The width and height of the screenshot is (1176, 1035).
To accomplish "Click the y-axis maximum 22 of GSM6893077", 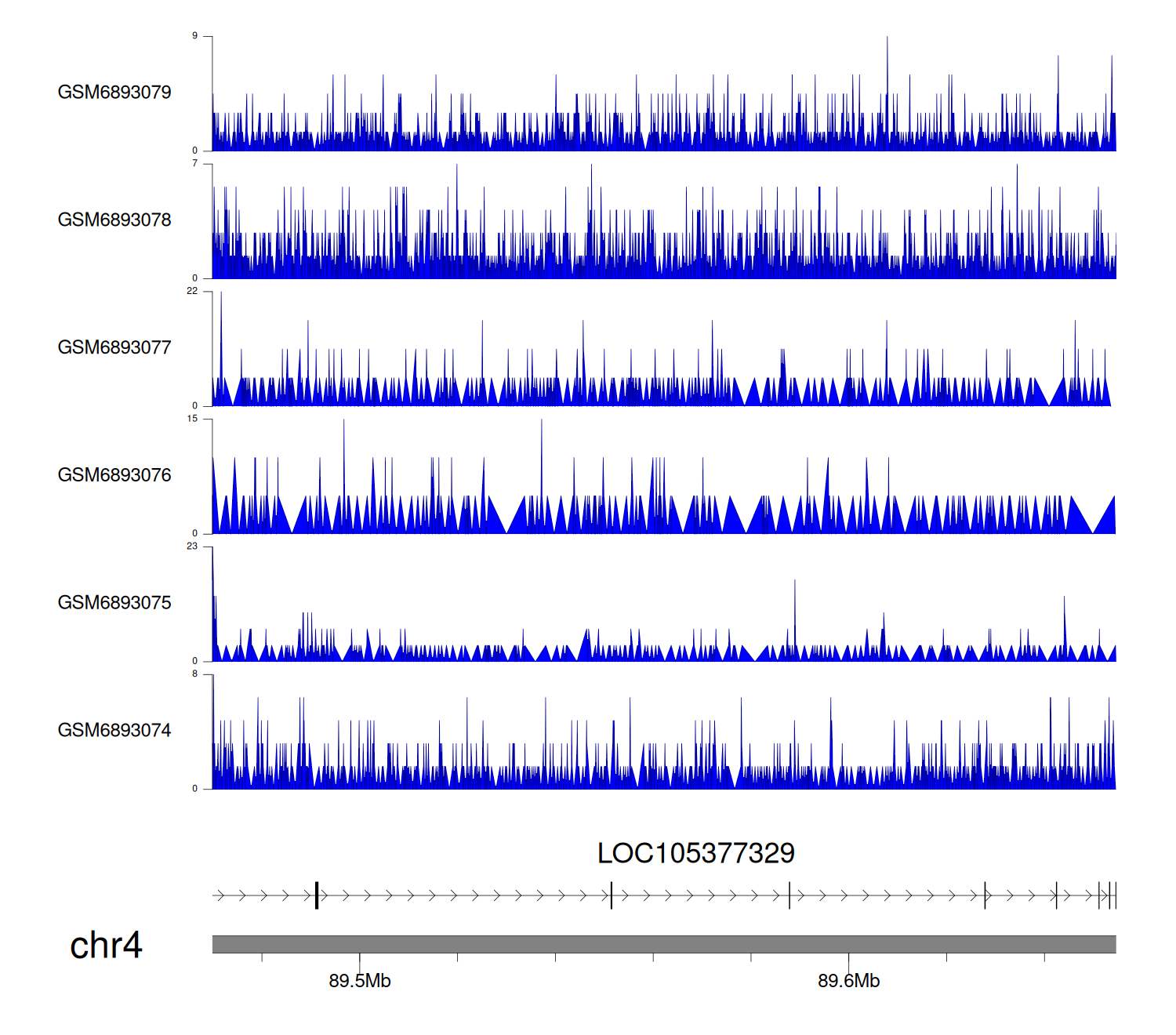I will [x=192, y=291].
